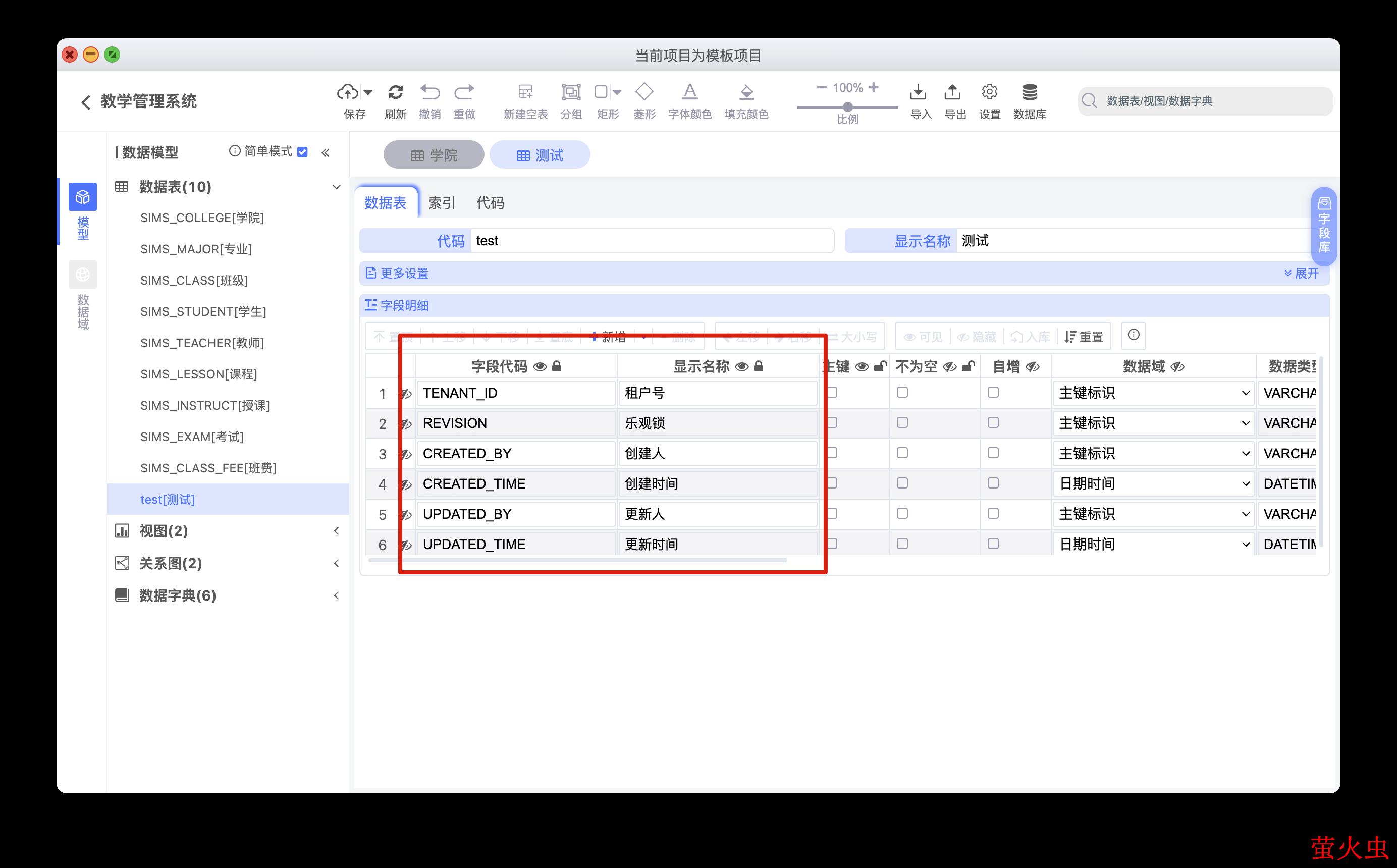Click the Save cloud upload icon

[x=348, y=92]
